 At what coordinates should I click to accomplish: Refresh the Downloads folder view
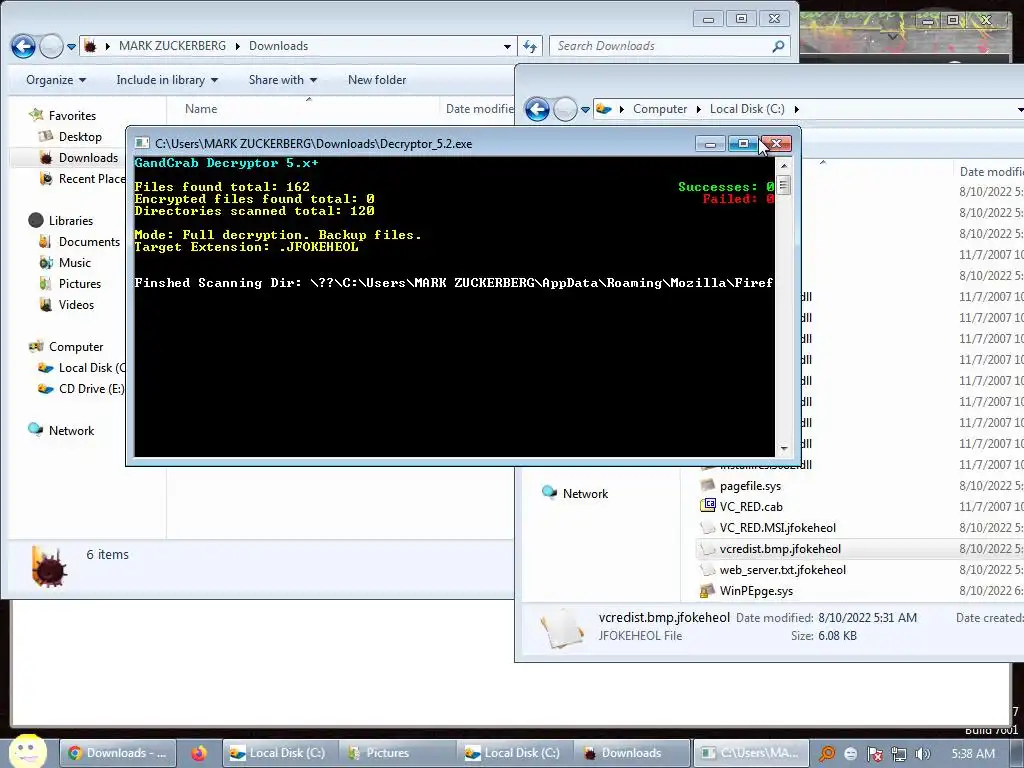point(530,46)
